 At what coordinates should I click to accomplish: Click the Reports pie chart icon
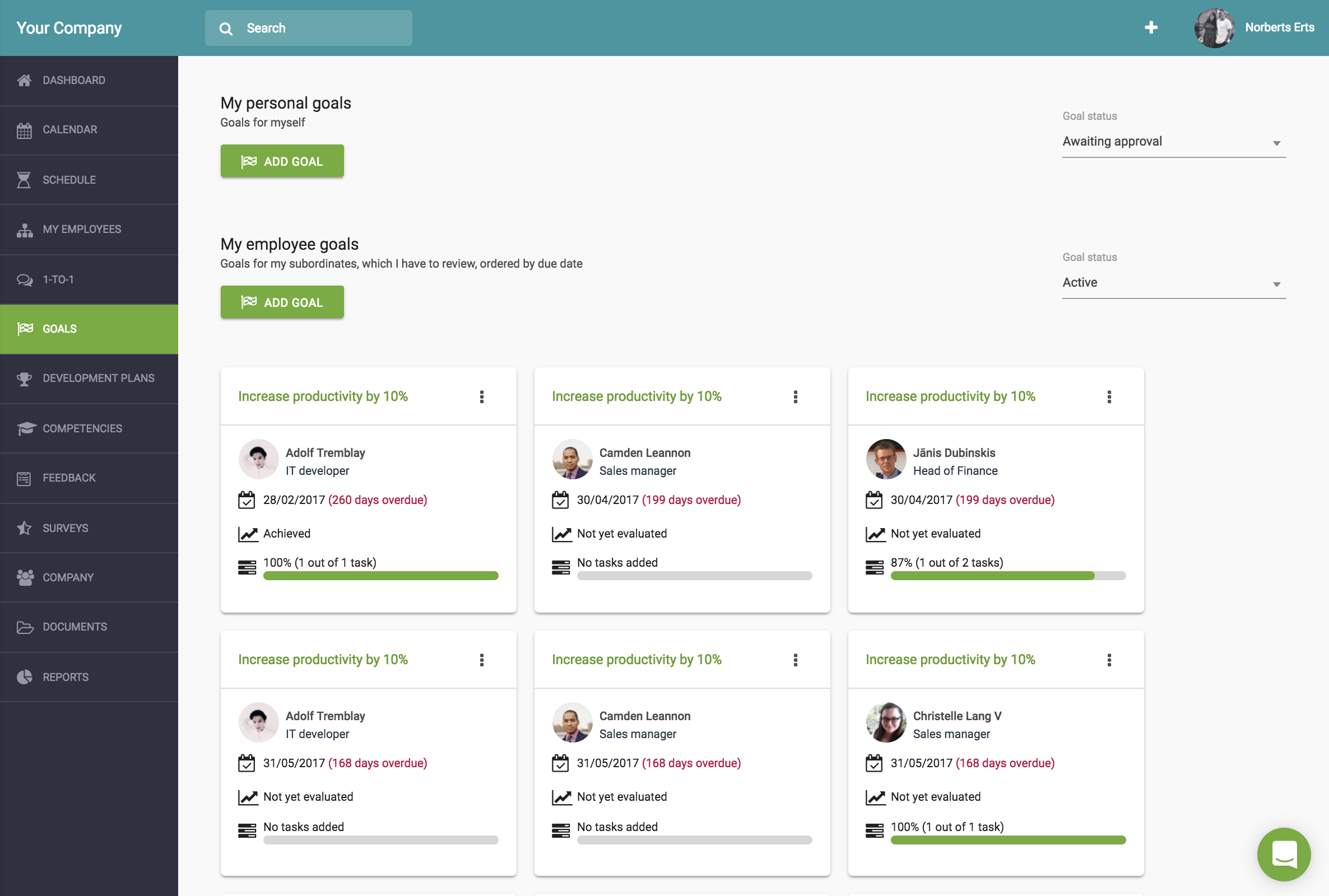click(x=25, y=677)
